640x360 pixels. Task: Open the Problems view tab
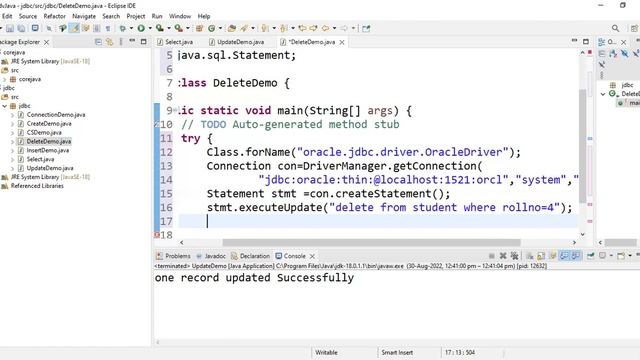click(173, 256)
